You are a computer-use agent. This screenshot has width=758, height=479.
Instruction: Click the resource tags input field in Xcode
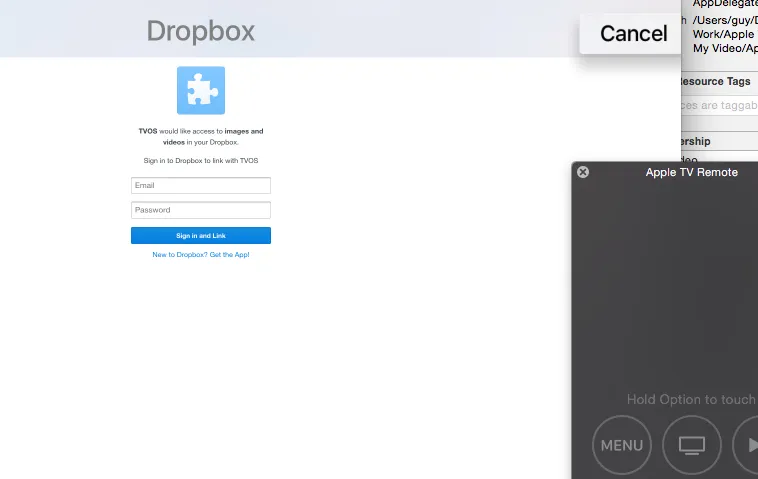pyautogui.click(x=719, y=105)
